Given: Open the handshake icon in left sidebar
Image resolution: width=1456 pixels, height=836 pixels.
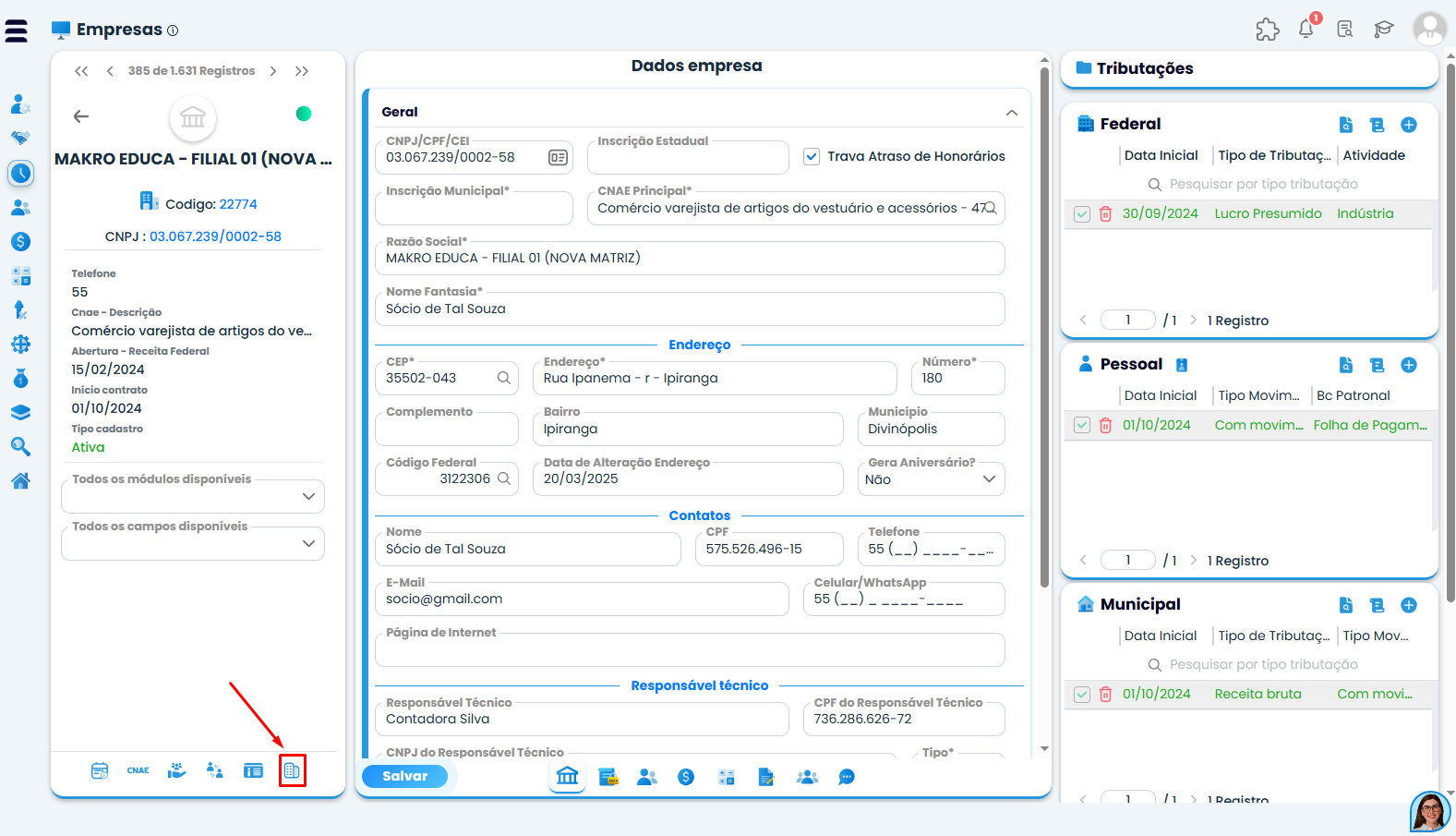Looking at the screenshot, I should pyautogui.click(x=20, y=138).
